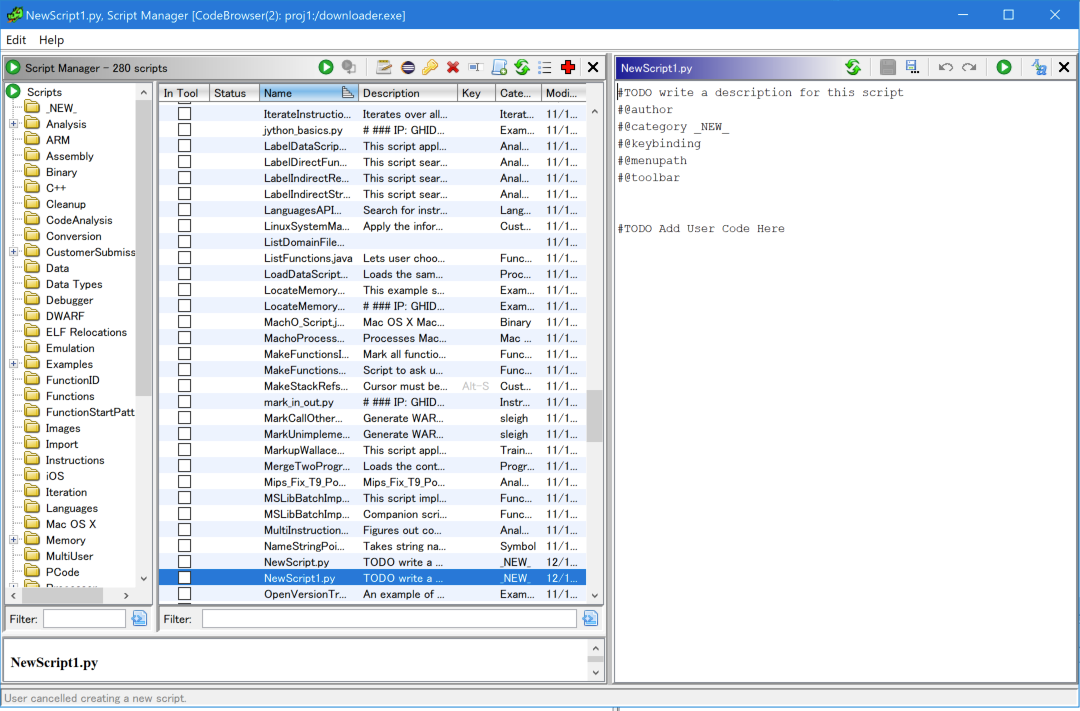The width and height of the screenshot is (1080, 711).
Task: Click the script table vertical scrollbar thumb
Action: [x=594, y=416]
